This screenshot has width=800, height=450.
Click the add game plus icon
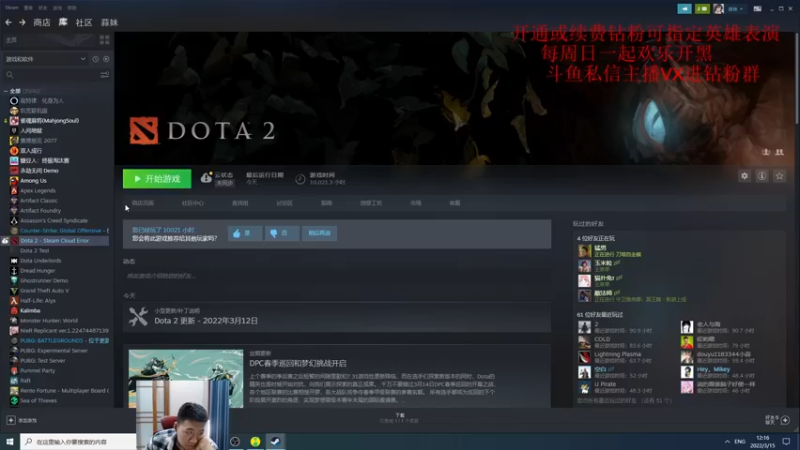pyautogui.click(x=11, y=420)
